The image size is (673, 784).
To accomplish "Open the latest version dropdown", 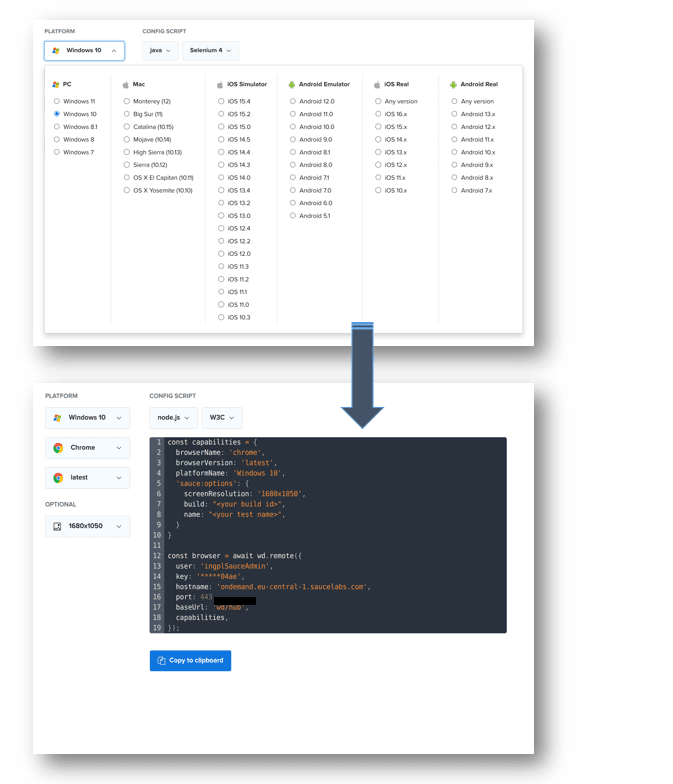I will (88, 478).
